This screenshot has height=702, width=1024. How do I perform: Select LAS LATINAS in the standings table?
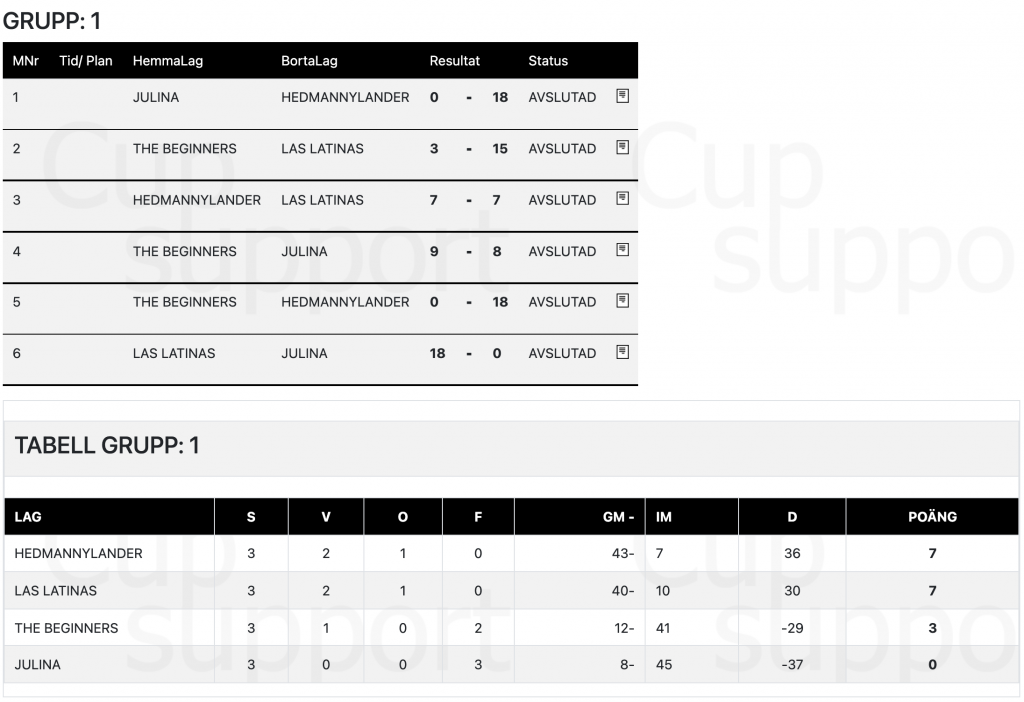pyautogui.click(x=56, y=590)
